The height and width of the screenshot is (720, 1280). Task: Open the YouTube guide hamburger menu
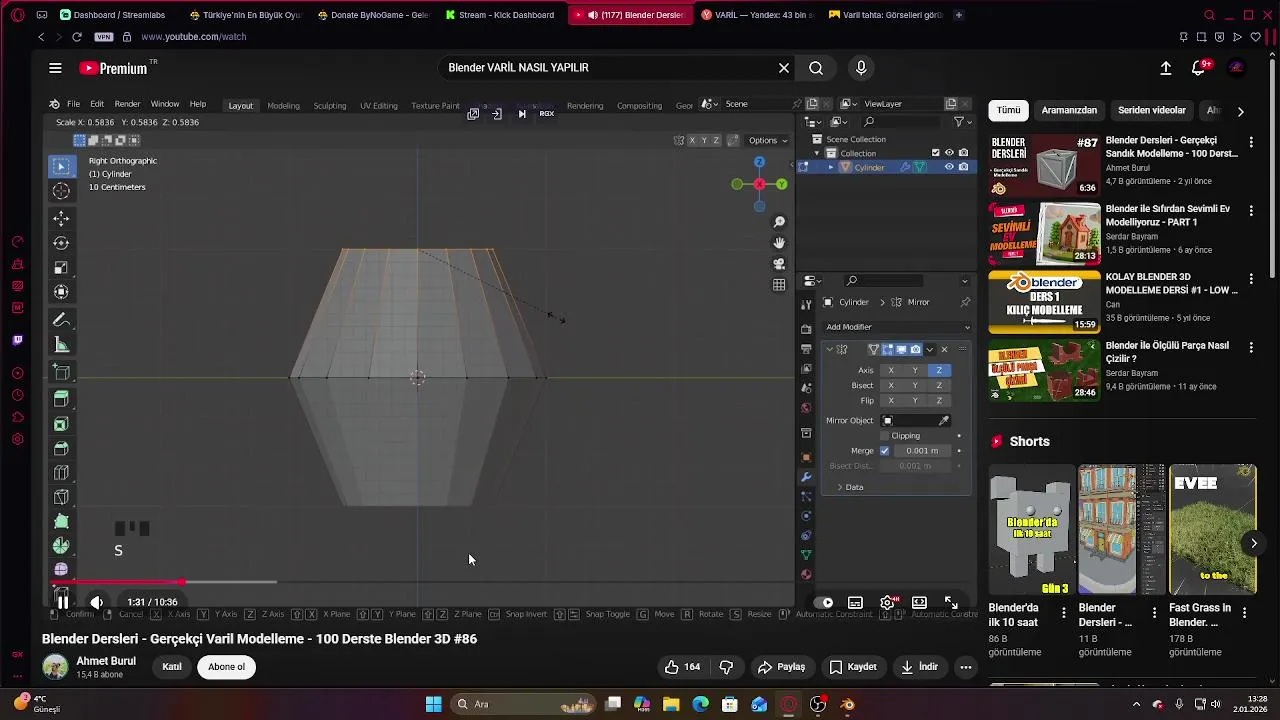click(55, 68)
